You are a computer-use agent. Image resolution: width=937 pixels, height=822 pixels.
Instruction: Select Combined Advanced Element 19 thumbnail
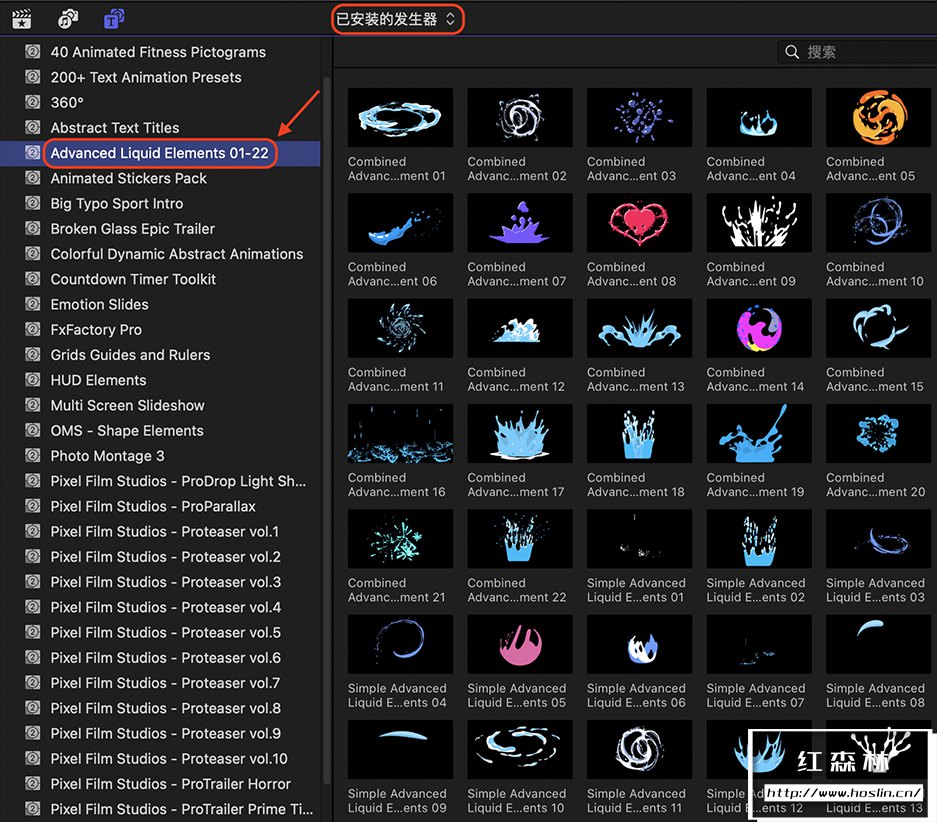coord(759,433)
